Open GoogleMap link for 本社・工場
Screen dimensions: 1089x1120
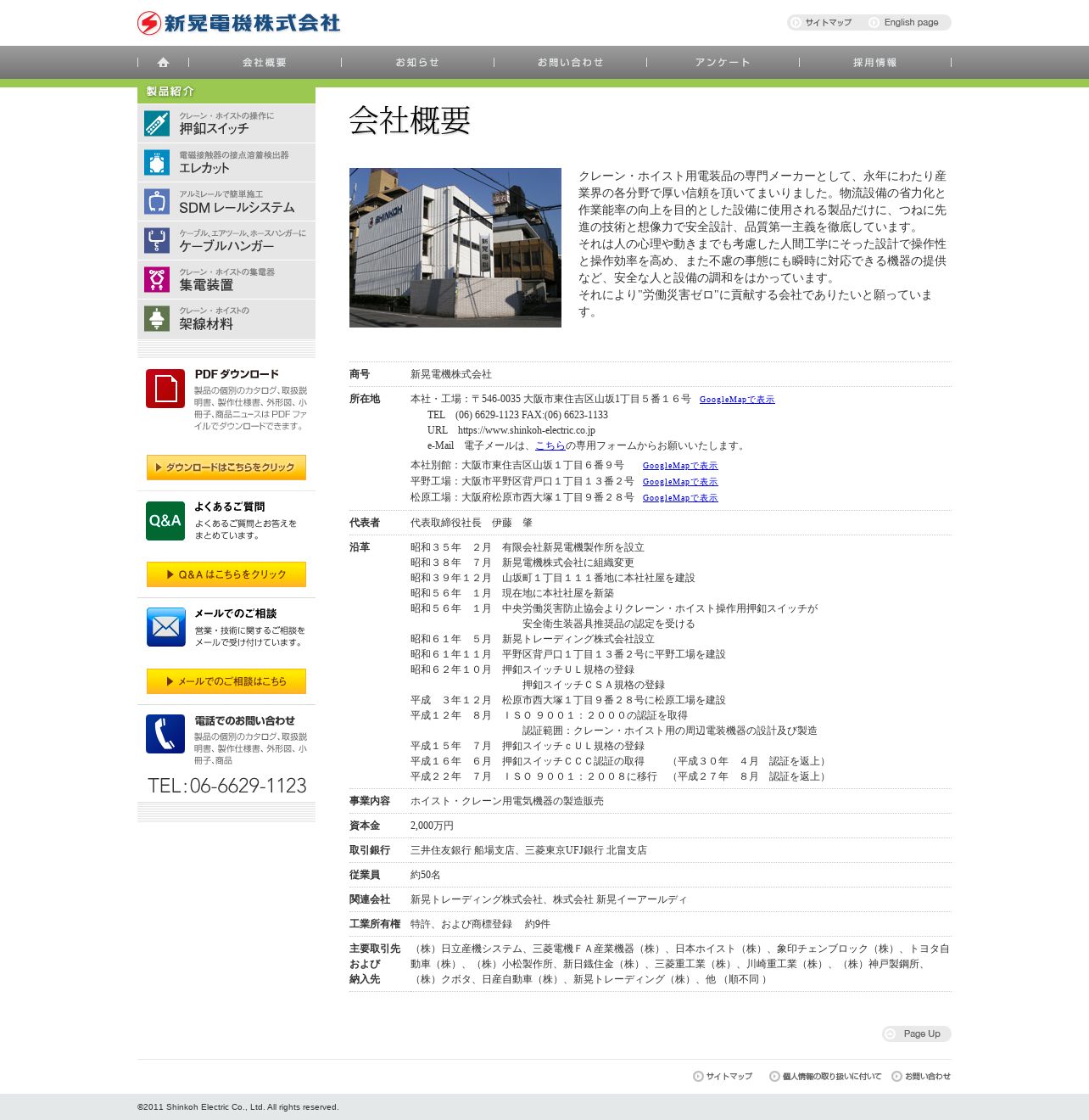click(737, 400)
